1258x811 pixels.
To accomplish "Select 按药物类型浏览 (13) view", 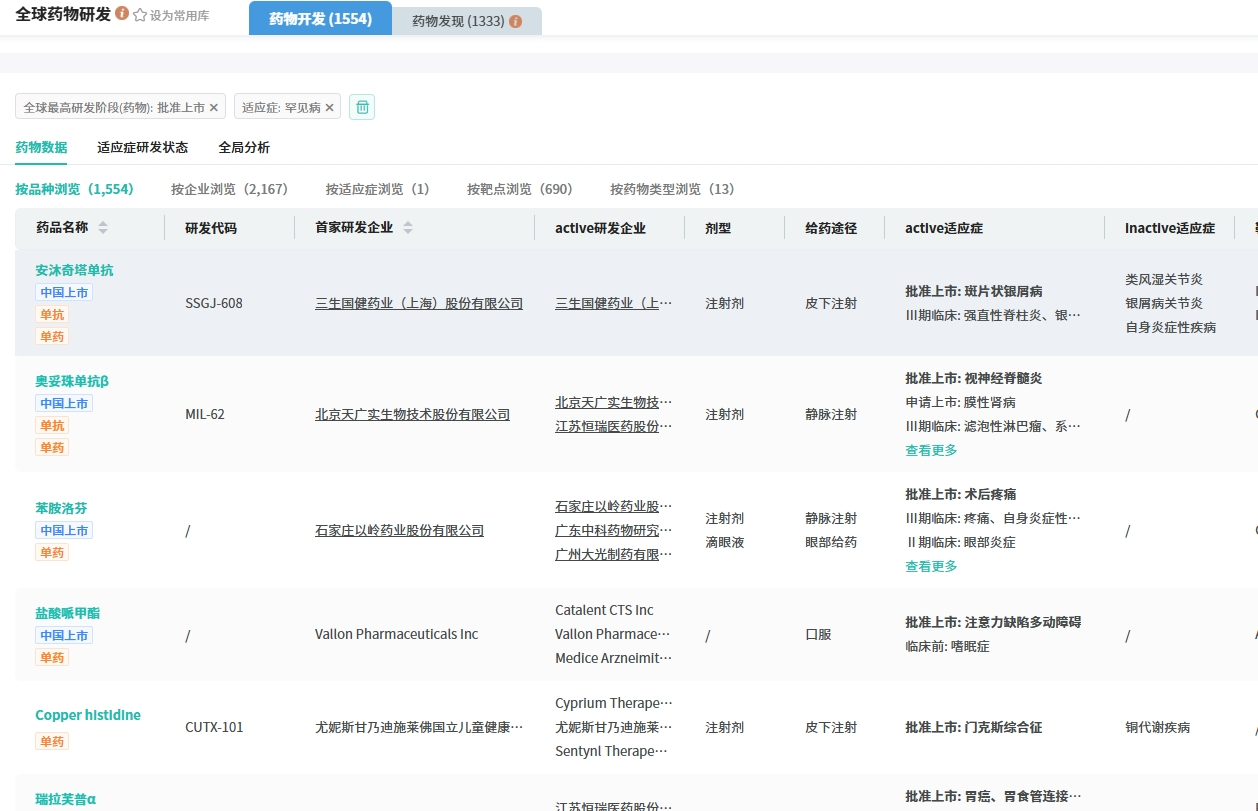I will pyautogui.click(x=672, y=189).
